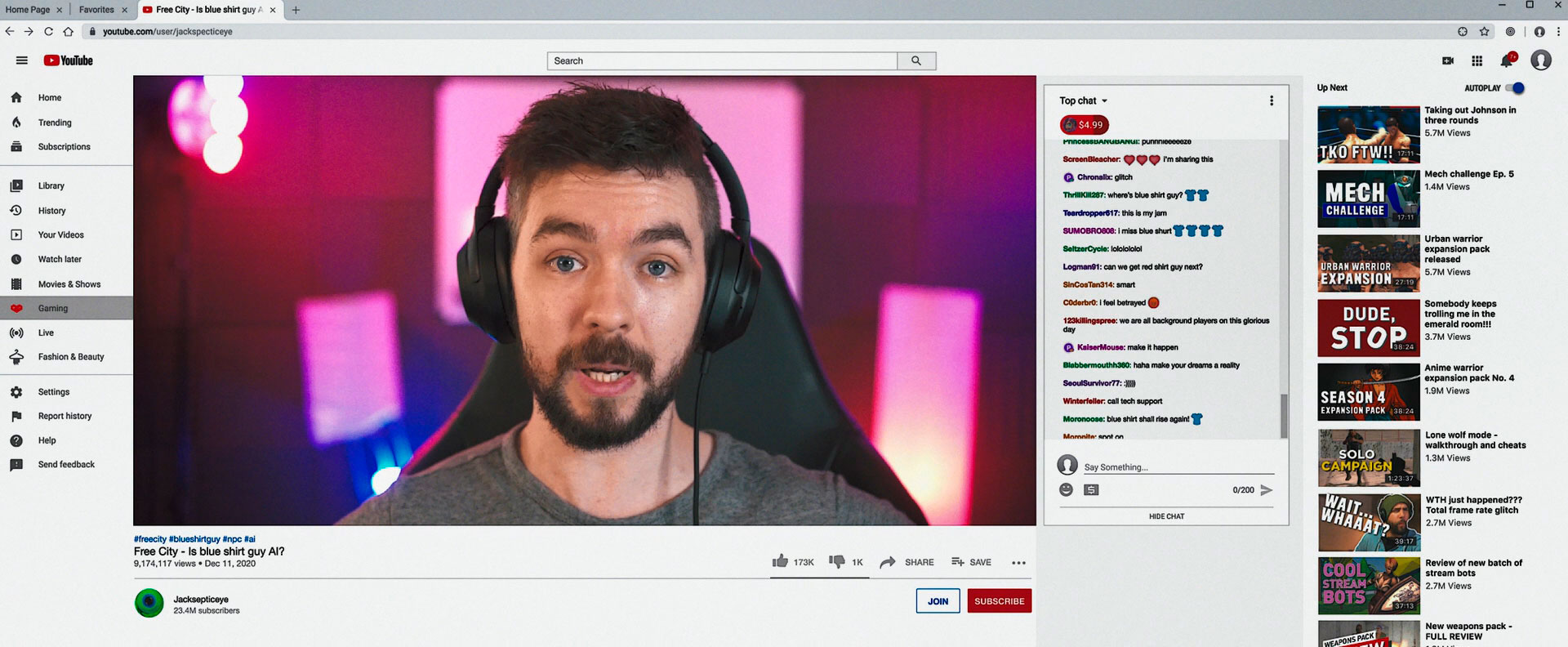
Task: Click the thumbs up like icon
Action: (x=780, y=561)
